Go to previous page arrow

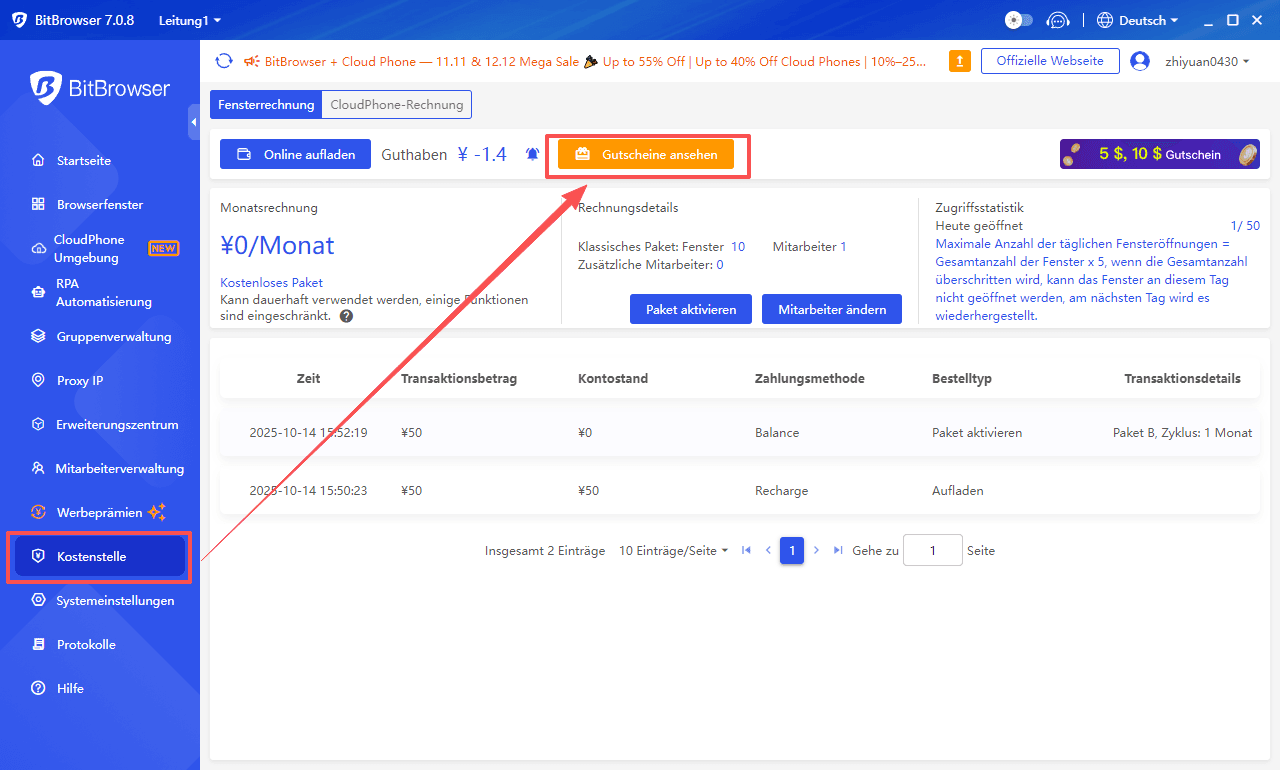click(768, 550)
